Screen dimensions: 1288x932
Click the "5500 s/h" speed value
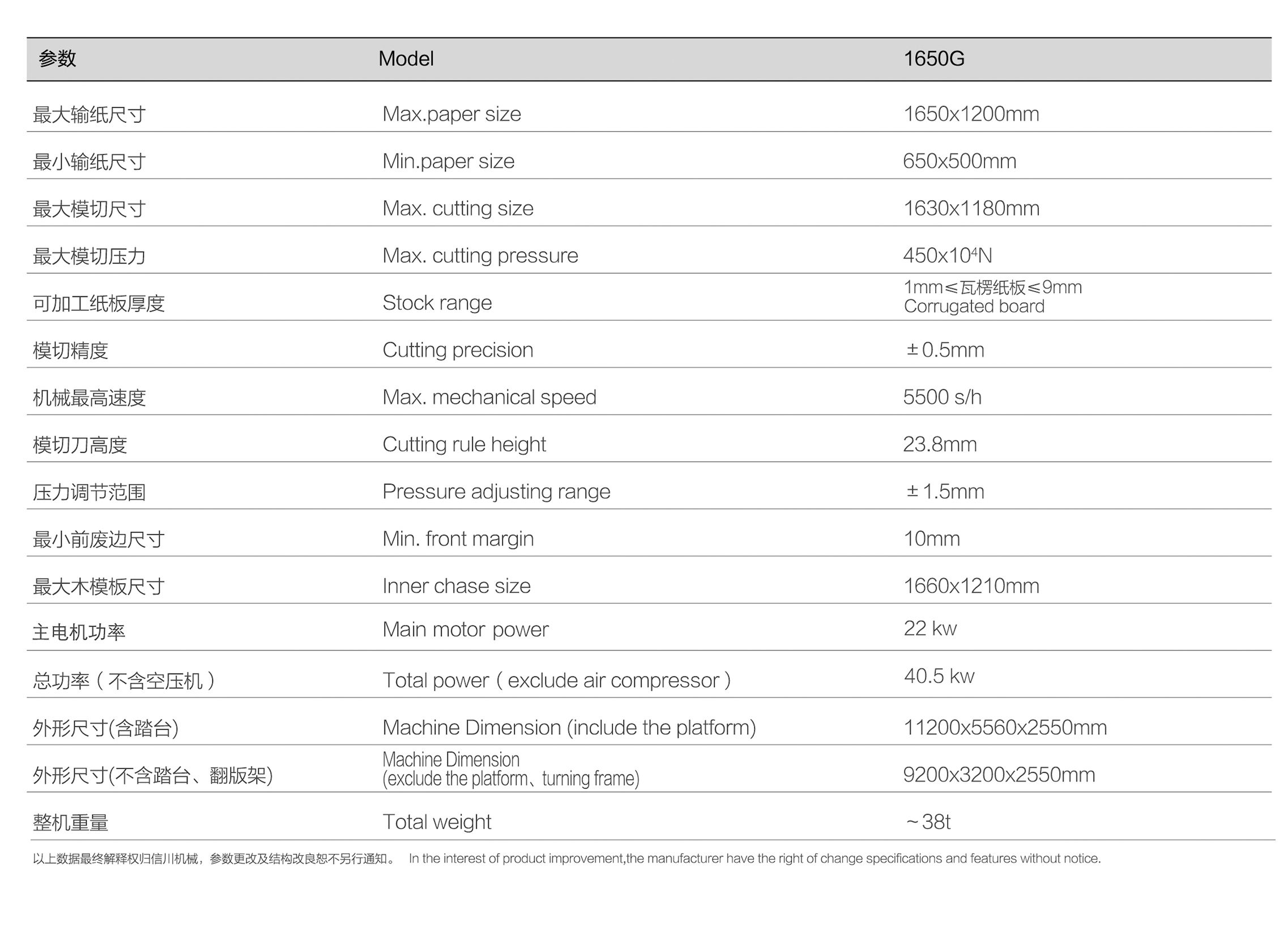pos(942,397)
